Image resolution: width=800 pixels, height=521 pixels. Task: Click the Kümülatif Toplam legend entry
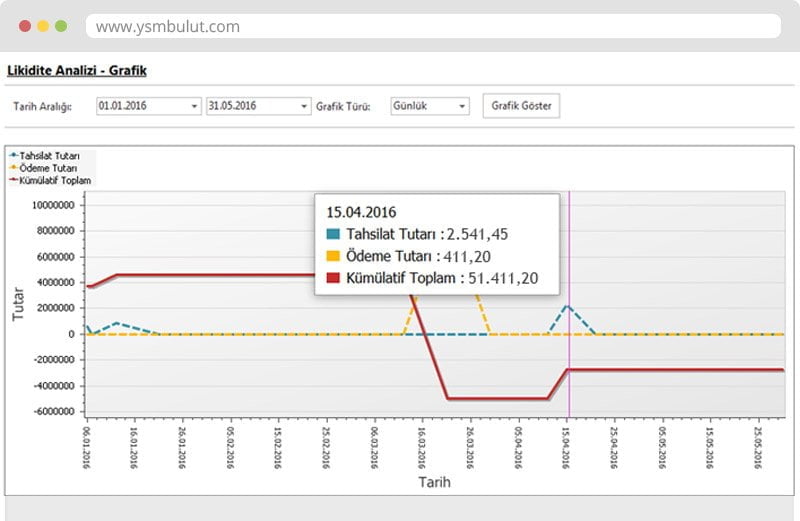[50, 181]
